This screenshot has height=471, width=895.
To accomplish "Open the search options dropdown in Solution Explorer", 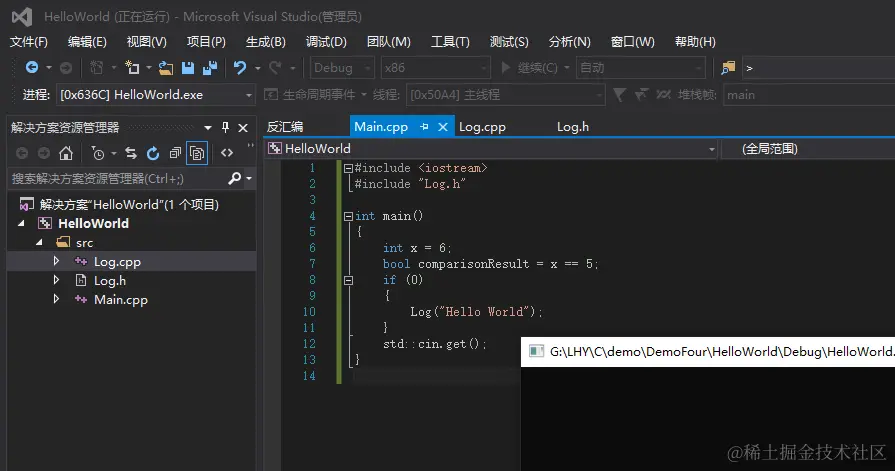I will [249, 179].
